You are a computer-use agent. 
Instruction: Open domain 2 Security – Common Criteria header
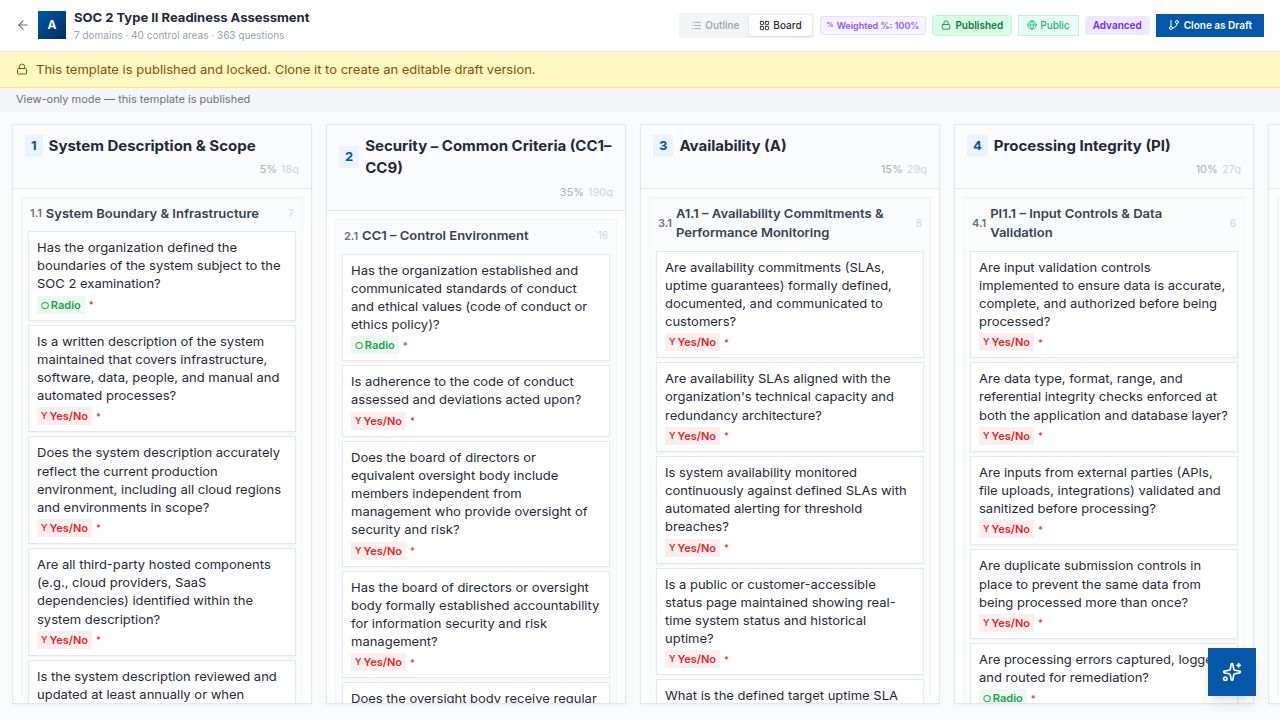(x=476, y=168)
